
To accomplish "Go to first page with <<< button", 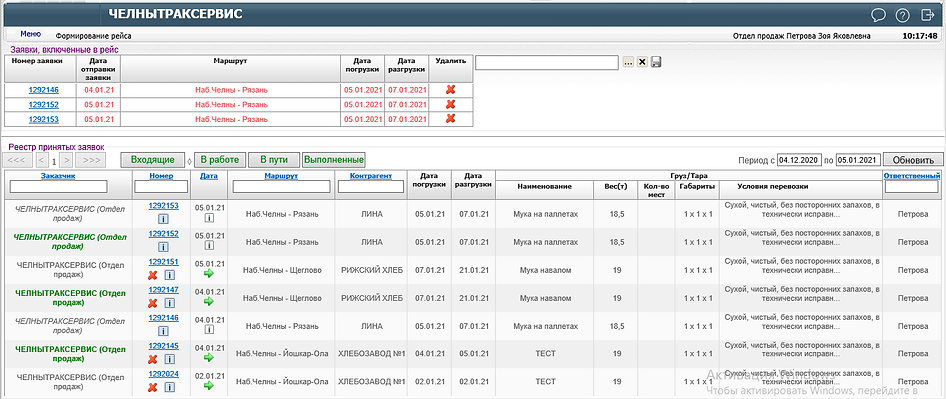I will tap(16, 160).
